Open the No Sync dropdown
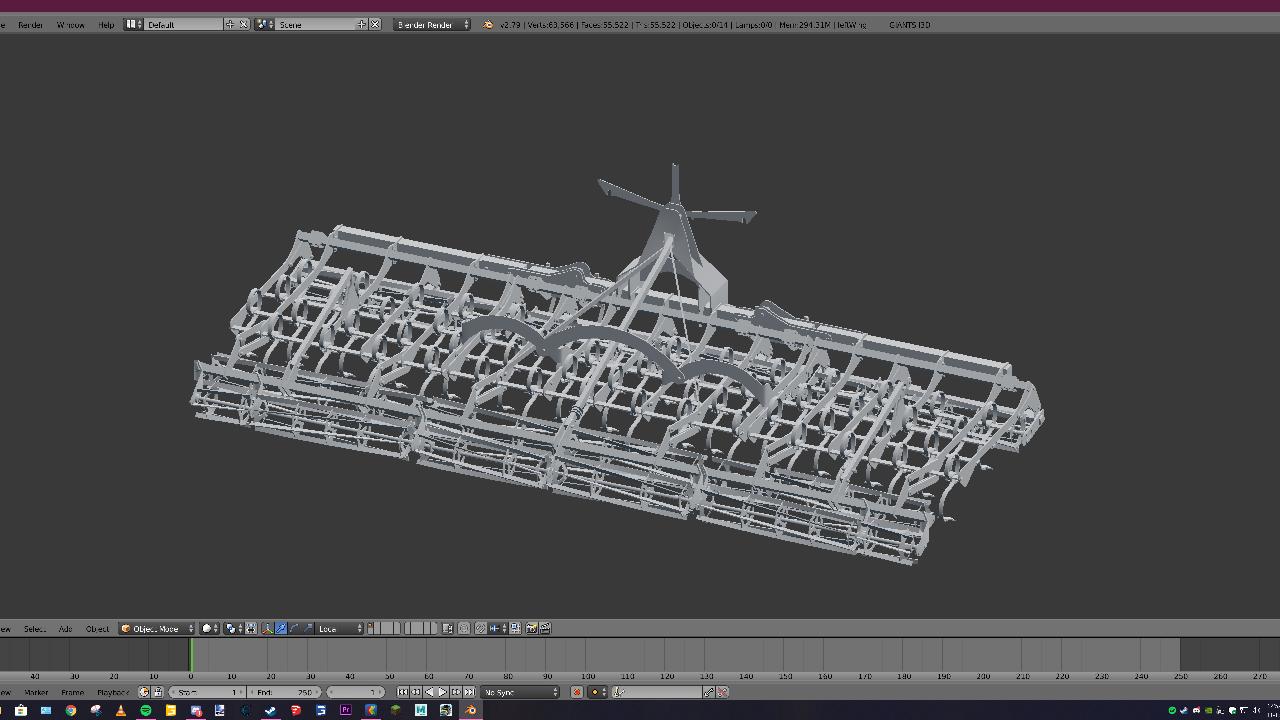Screen dimensions: 1280x720 pos(520,692)
